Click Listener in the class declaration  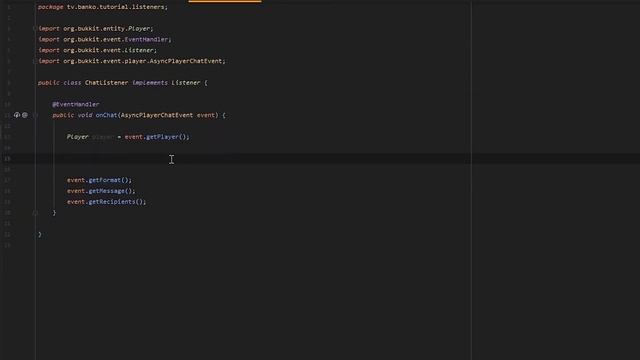pos(186,83)
